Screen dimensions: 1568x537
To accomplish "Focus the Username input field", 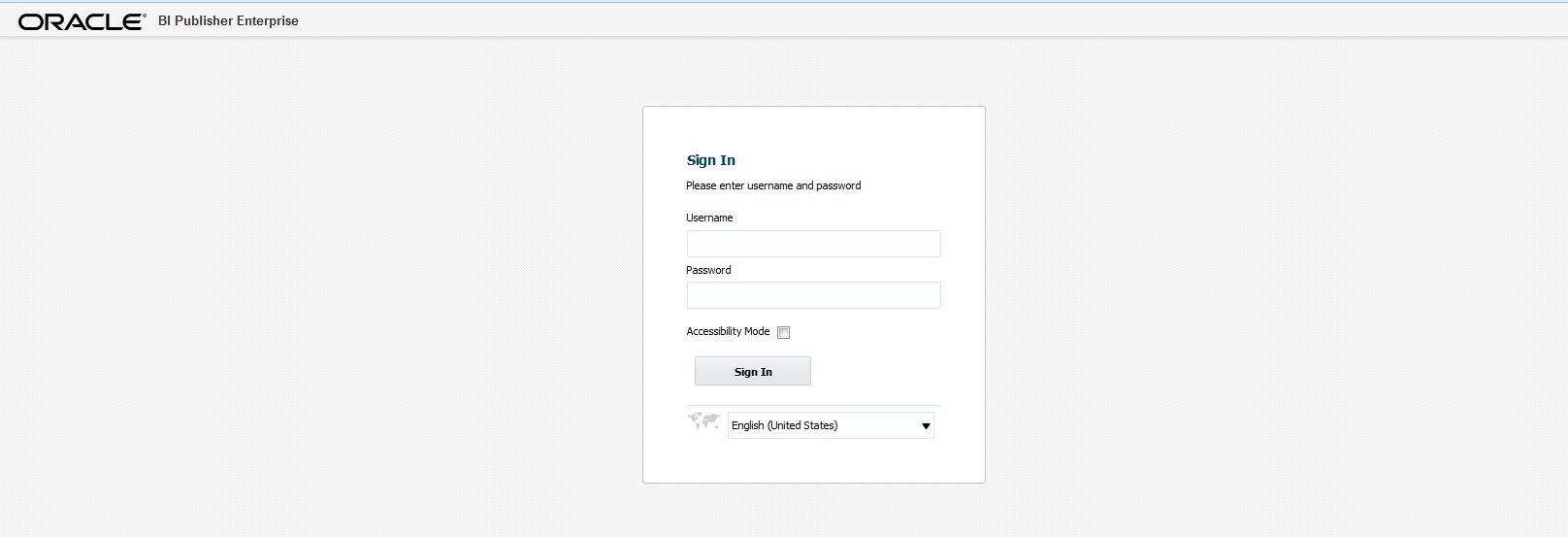I will (813, 244).
